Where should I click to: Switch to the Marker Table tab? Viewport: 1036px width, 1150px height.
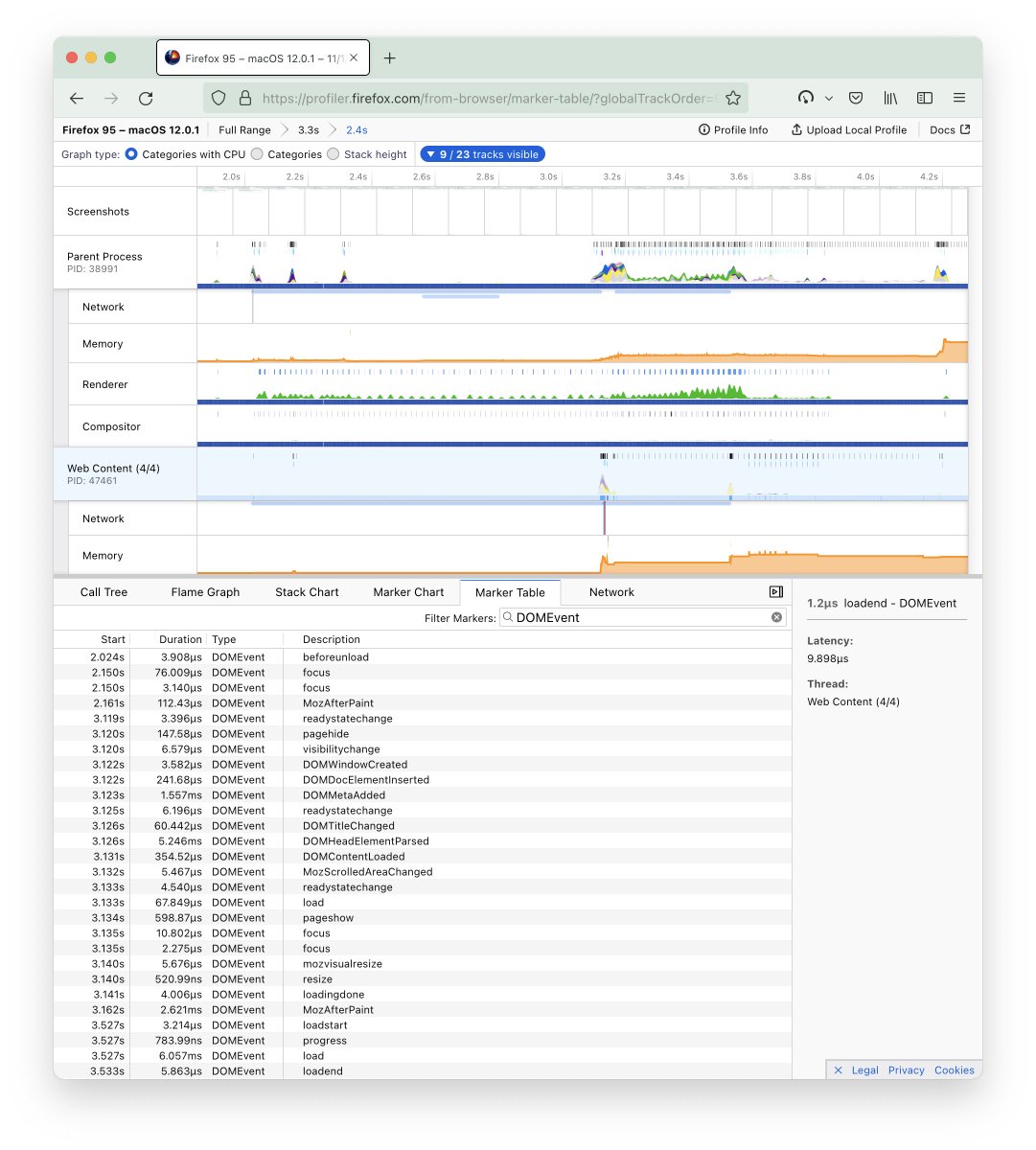(510, 592)
